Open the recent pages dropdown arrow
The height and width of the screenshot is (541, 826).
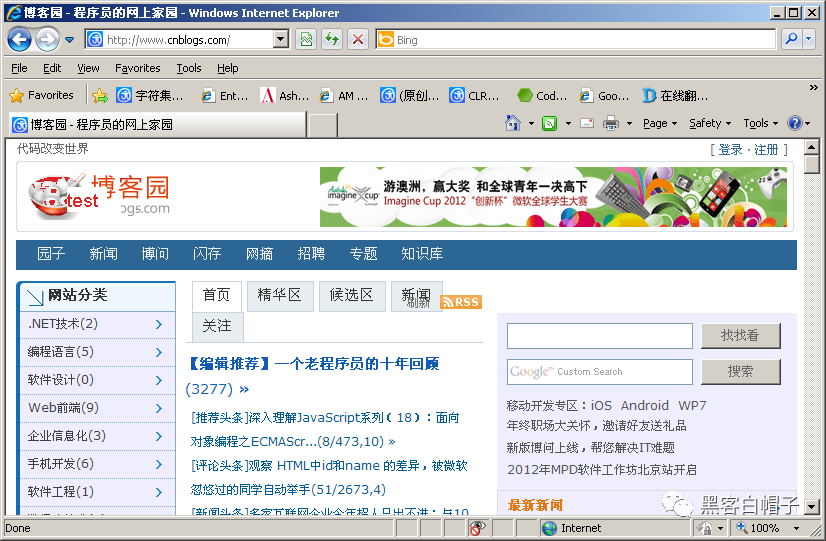(70, 40)
